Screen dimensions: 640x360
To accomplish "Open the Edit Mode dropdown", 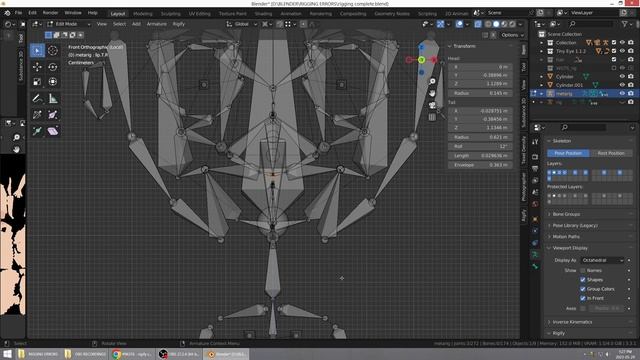I will (69, 24).
